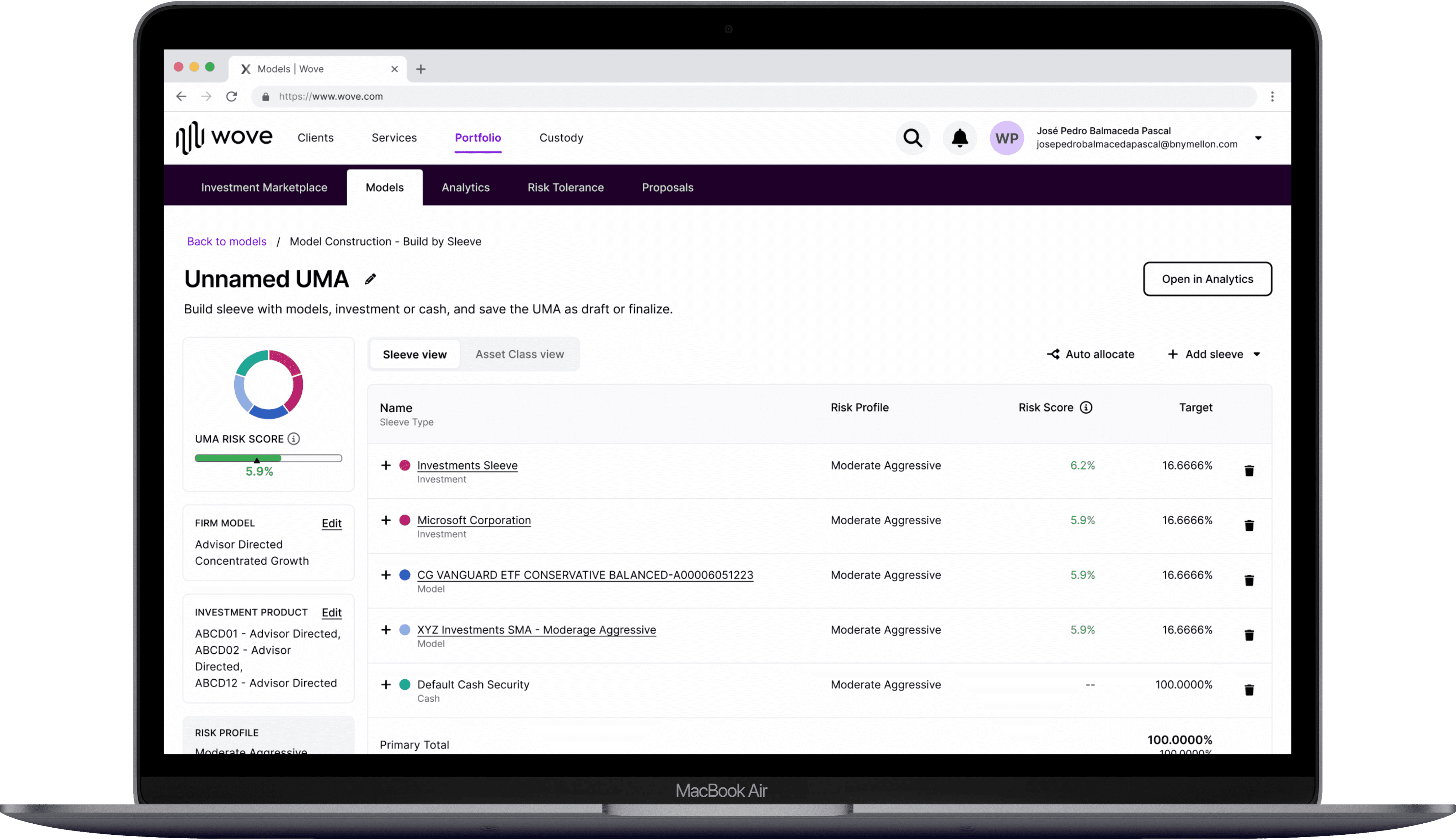Delete the Microsoft Corporation sleeve
1456x839 pixels.
1249,526
